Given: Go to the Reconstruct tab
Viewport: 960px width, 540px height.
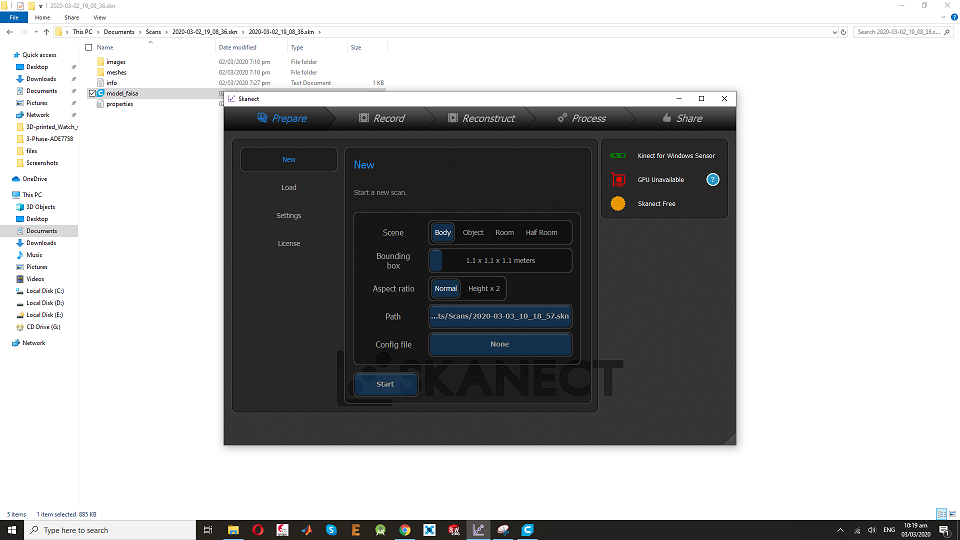Looking at the screenshot, I should 481,118.
